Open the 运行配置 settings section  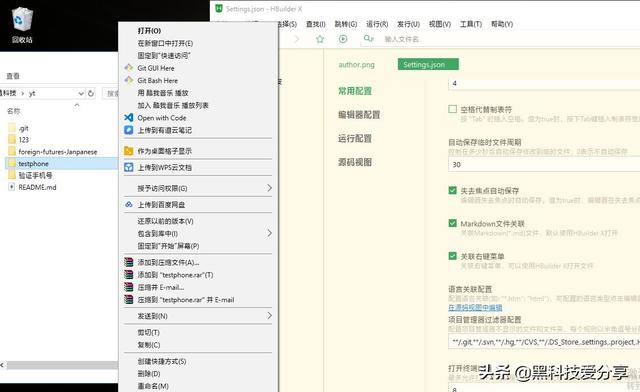click(355, 138)
